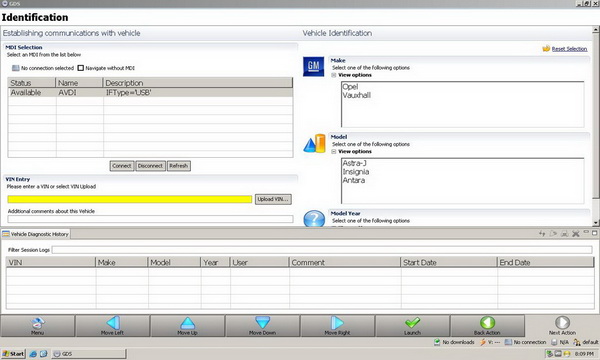The width and height of the screenshot is (600, 360).
Task: Click the Back Action button
Action: point(488,326)
